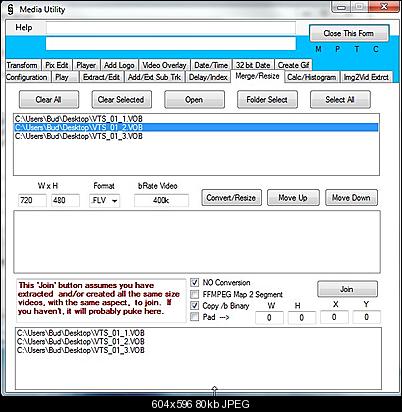Viewport: 402px width, 412px height.
Task: Click the bRate Video field showing 400k
Action: click(x=161, y=200)
